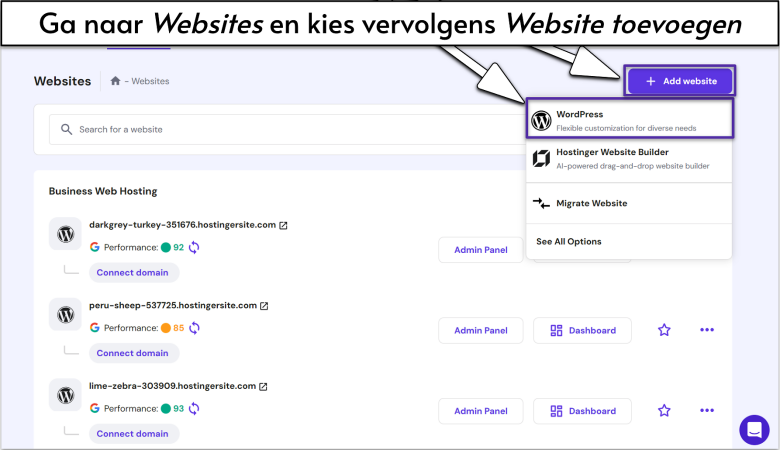Choose Hostinger Website Builder option
This screenshot has width=780, height=450.
pos(629,159)
